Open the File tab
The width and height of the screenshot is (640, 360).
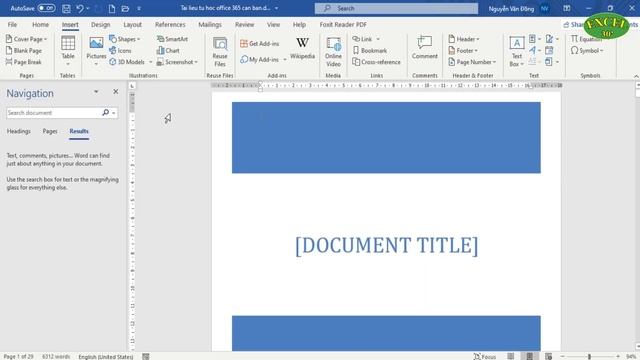pos(12,24)
